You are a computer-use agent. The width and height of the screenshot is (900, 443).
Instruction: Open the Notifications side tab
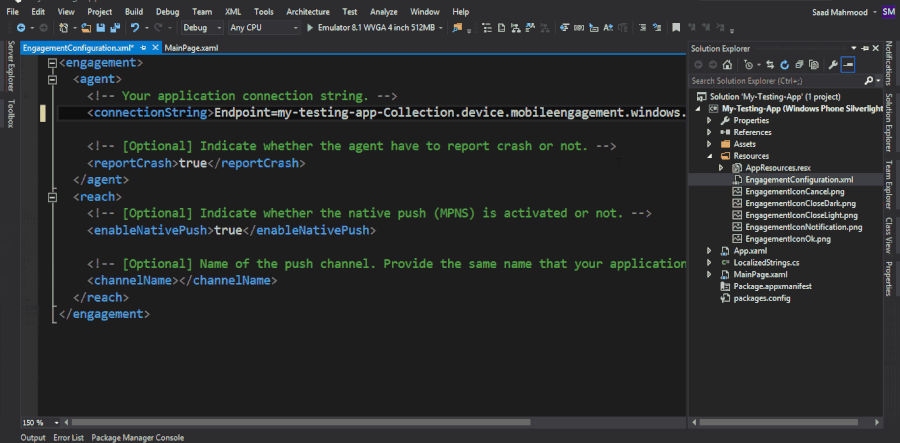pos(889,63)
